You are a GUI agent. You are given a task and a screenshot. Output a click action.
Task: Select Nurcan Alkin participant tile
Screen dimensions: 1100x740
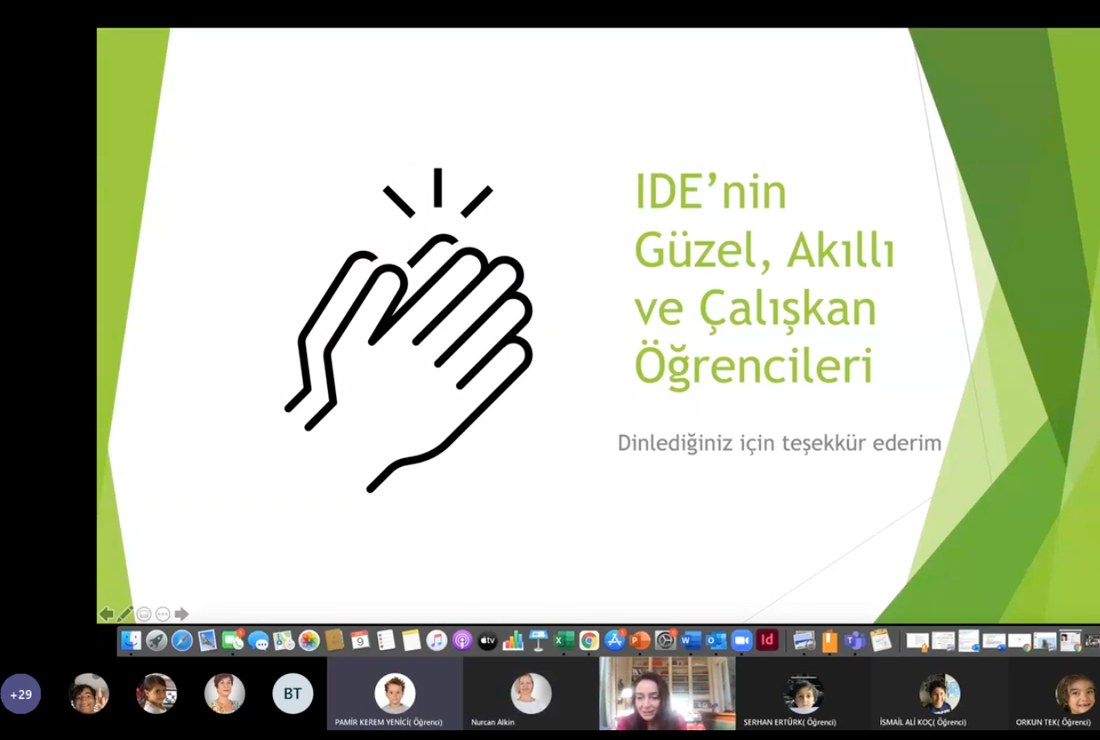coord(531,693)
